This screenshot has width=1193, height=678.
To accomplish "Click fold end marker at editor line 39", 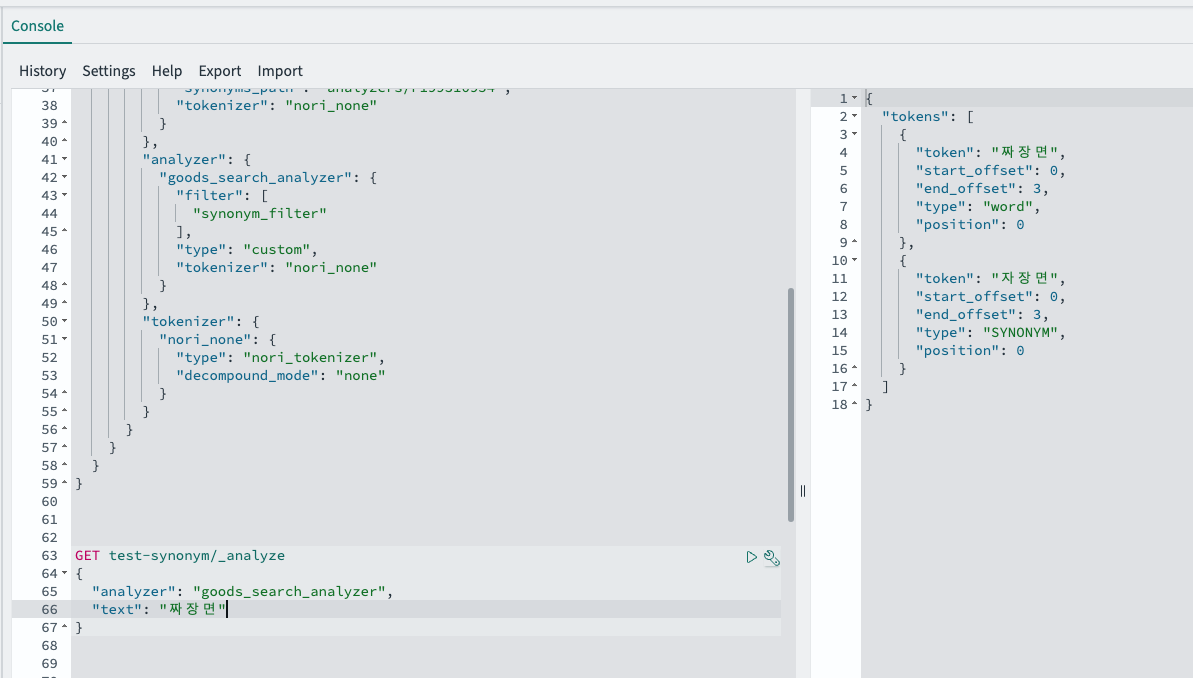I will pyautogui.click(x=65, y=123).
